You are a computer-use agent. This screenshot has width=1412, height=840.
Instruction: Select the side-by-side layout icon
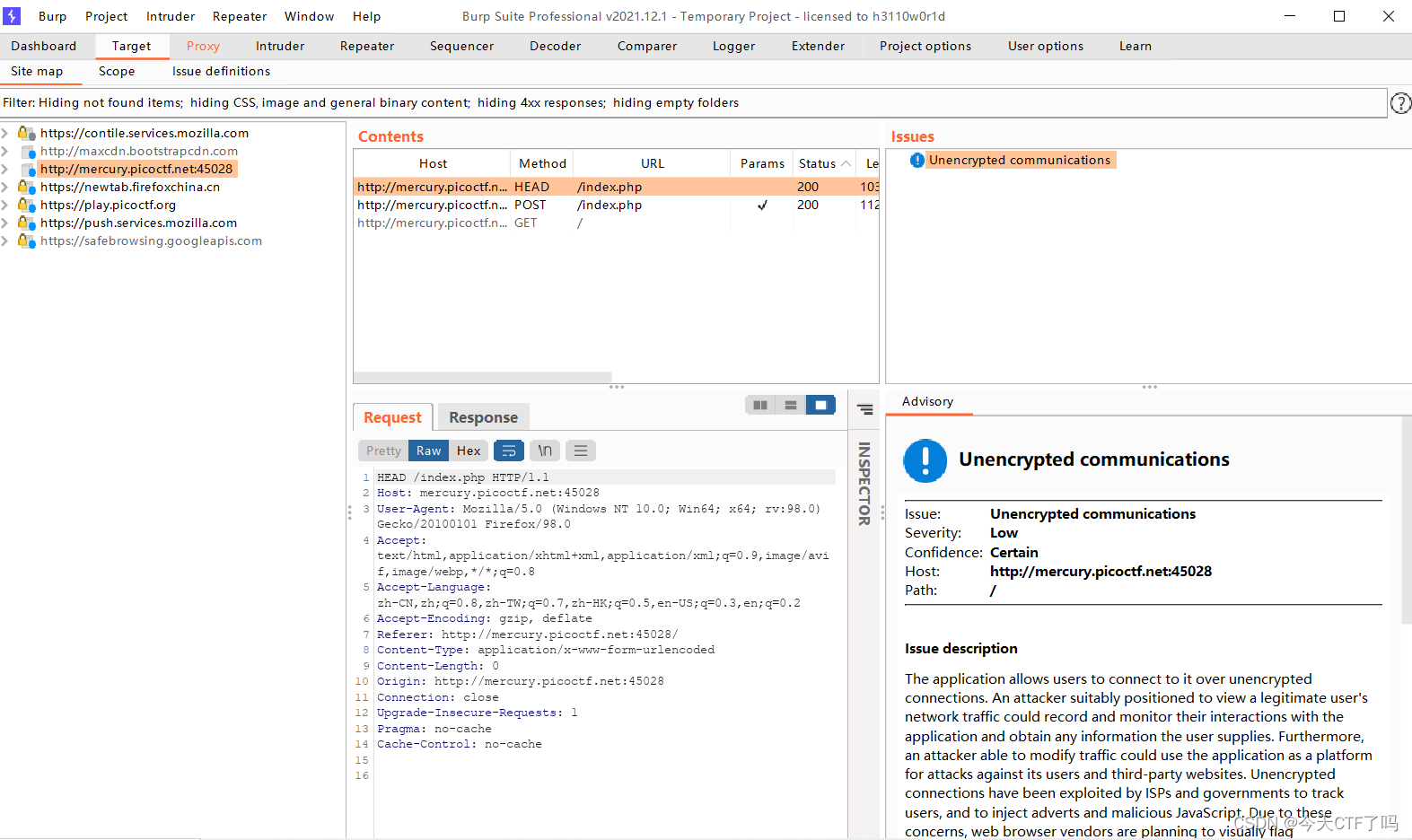760,406
